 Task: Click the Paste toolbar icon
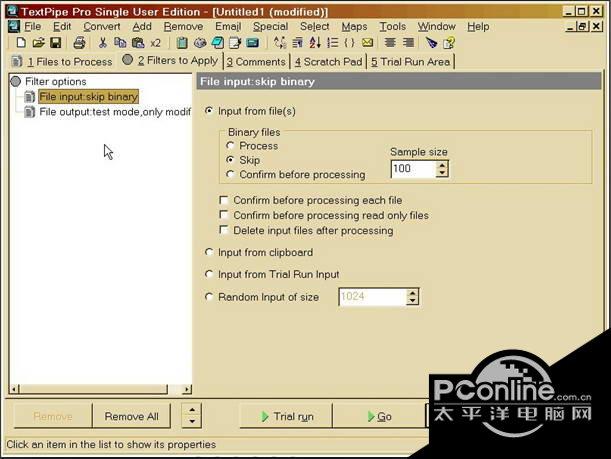(138, 42)
